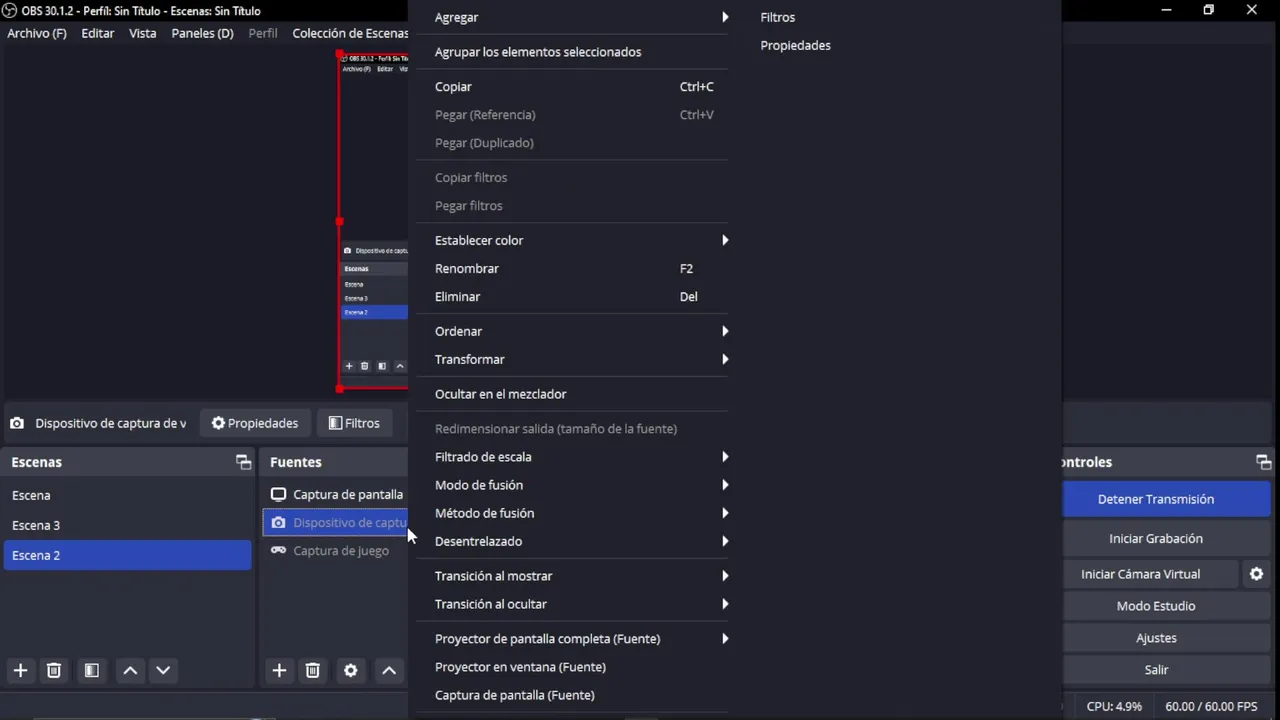Click the Iniciar Grabación button
Viewport: 1280px width, 720px height.
pyautogui.click(x=1155, y=538)
